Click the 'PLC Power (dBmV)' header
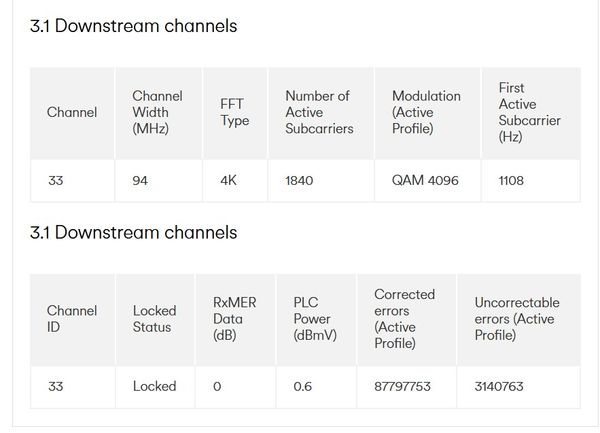Image resolution: width=600 pixels, height=433 pixels. click(315, 319)
